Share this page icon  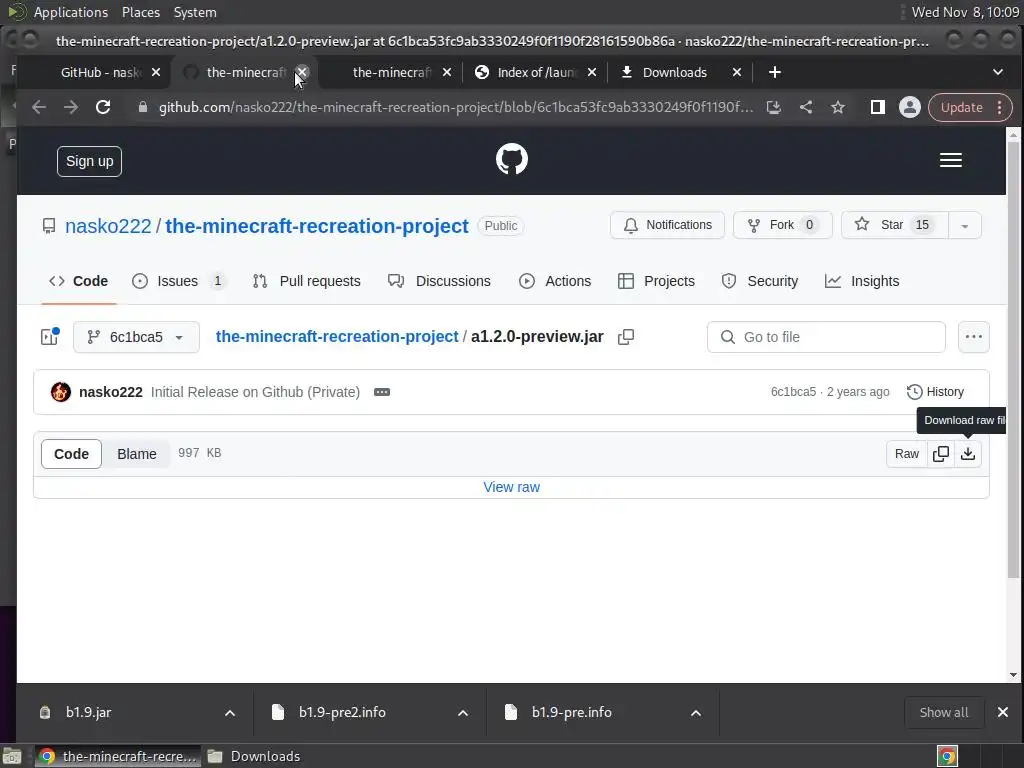pyautogui.click(x=806, y=107)
